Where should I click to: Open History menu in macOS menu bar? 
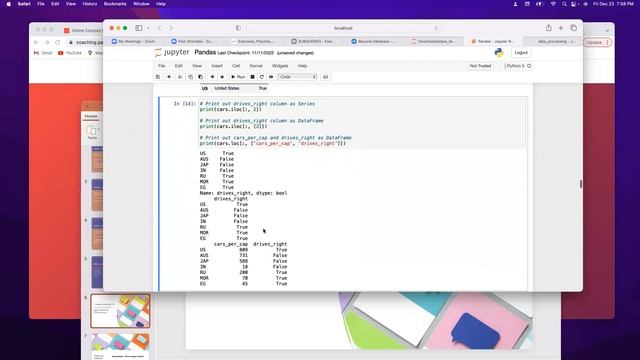(90, 4)
